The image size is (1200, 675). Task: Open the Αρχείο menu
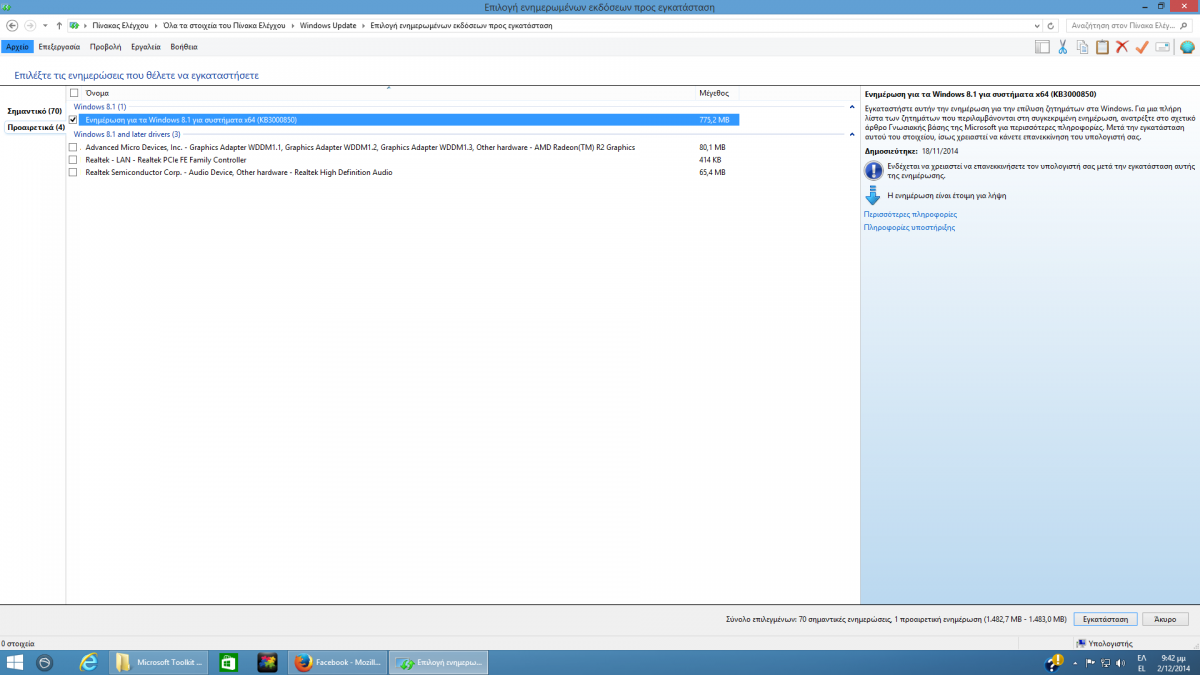point(16,47)
